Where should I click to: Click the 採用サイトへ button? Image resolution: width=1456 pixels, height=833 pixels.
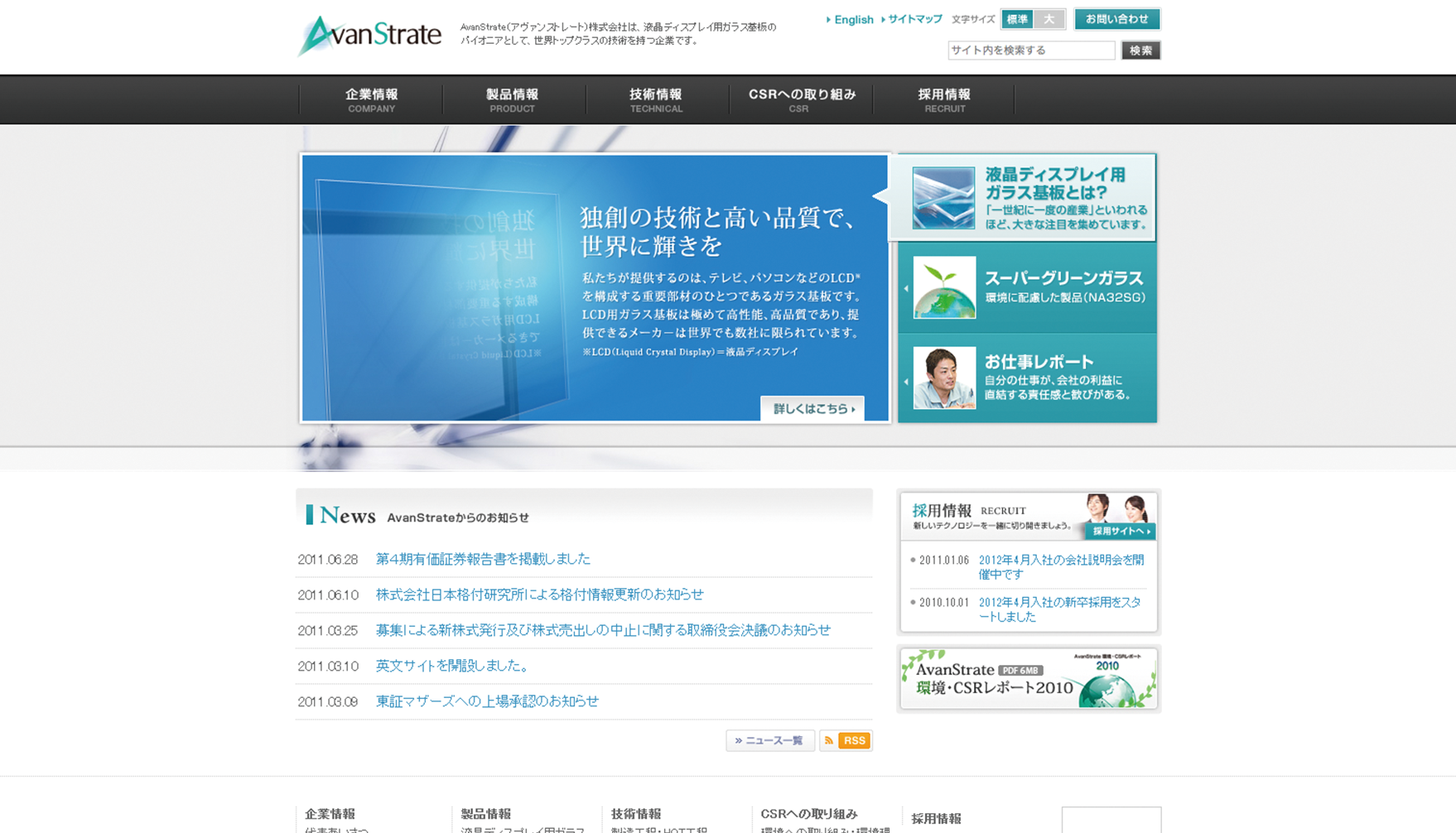[1120, 531]
